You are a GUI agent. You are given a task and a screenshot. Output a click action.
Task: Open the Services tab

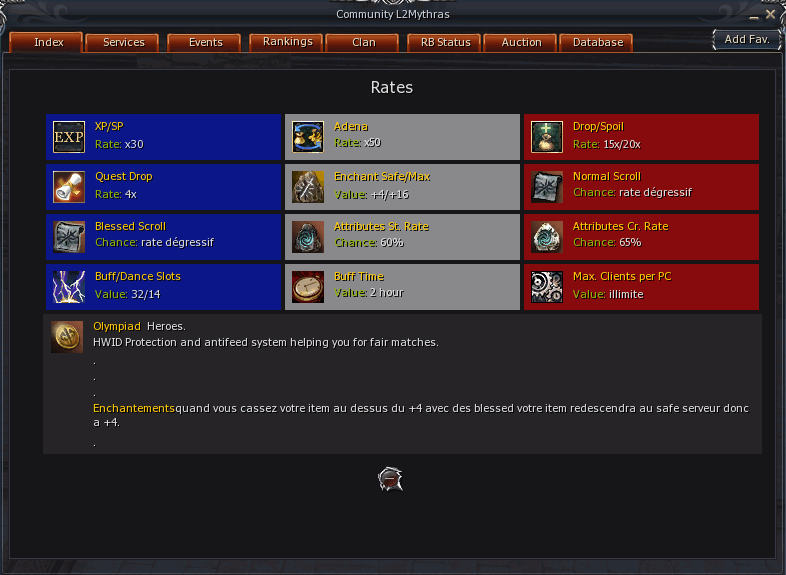coord(123,42)
